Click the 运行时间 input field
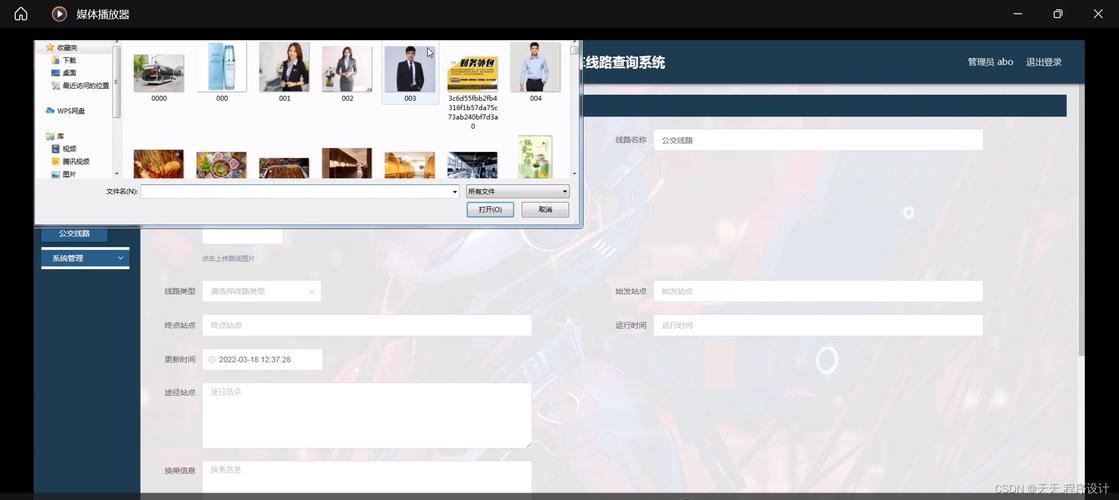This screenshot has height=500, width=1119. [x=818, y=325]
